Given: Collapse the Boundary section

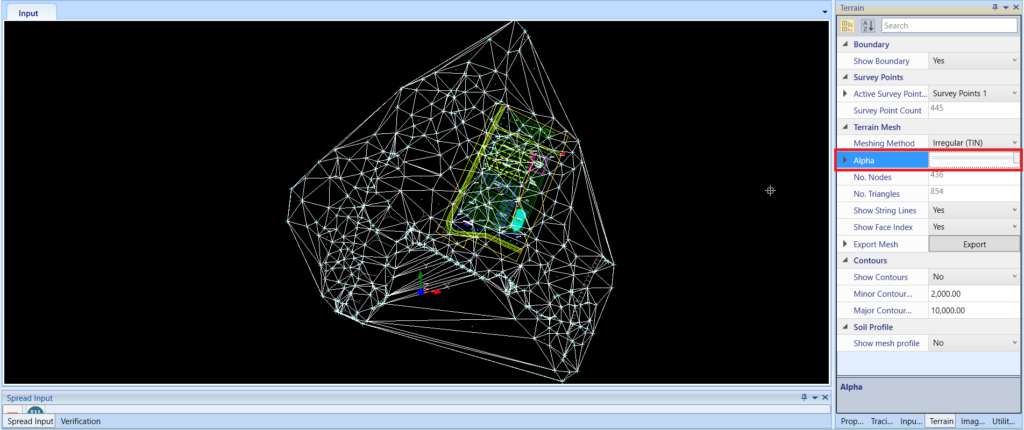Looking at the screenshot, I should pyautogui.click(x=846, y=44).
